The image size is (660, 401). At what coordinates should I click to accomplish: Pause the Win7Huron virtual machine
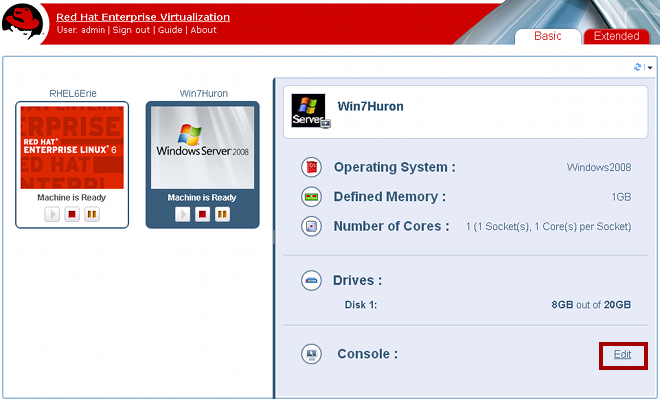coord(222,215)
